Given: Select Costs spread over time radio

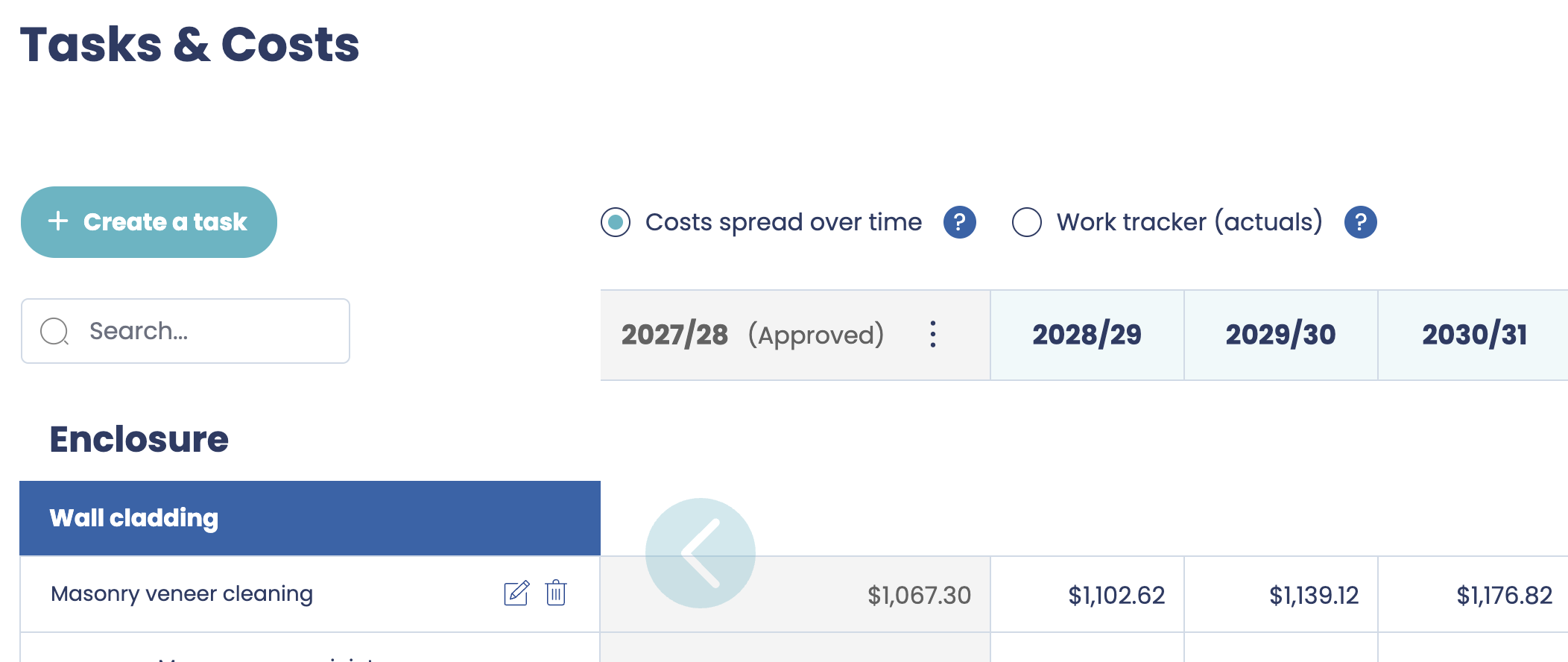Looking at the screenshot, I should (616, 222).
